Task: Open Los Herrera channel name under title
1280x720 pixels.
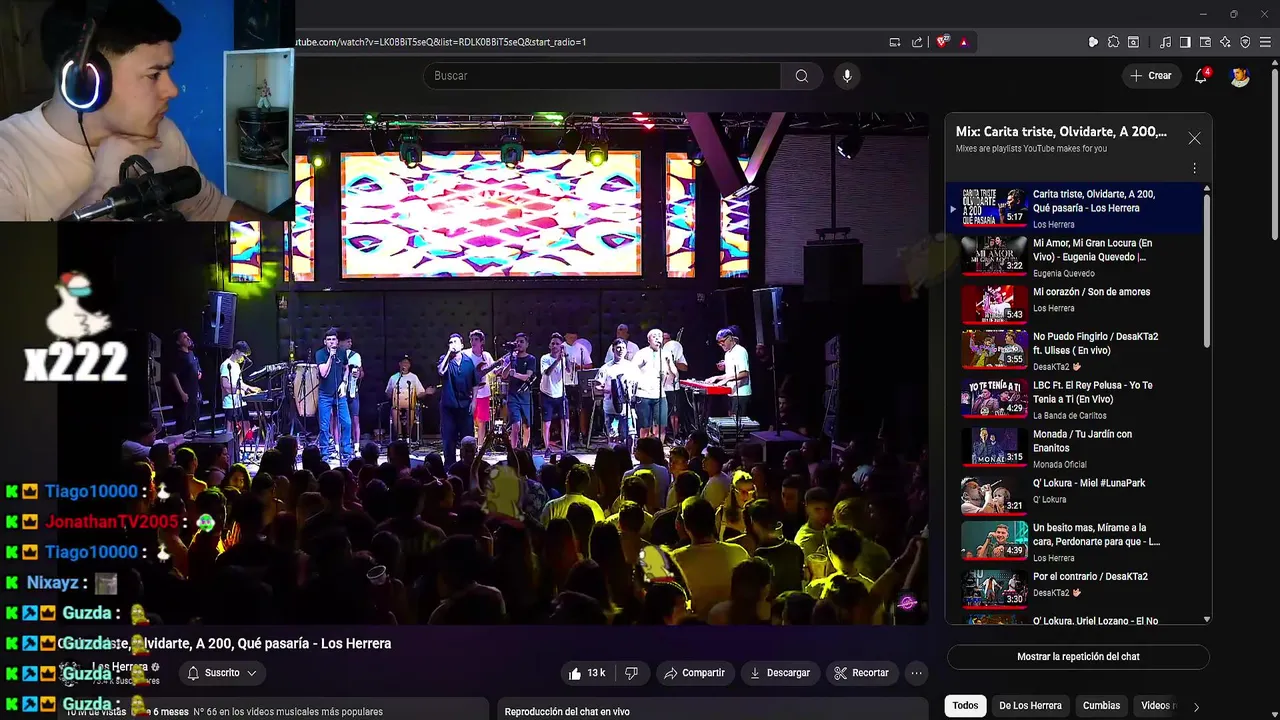Action: point(120,667)
